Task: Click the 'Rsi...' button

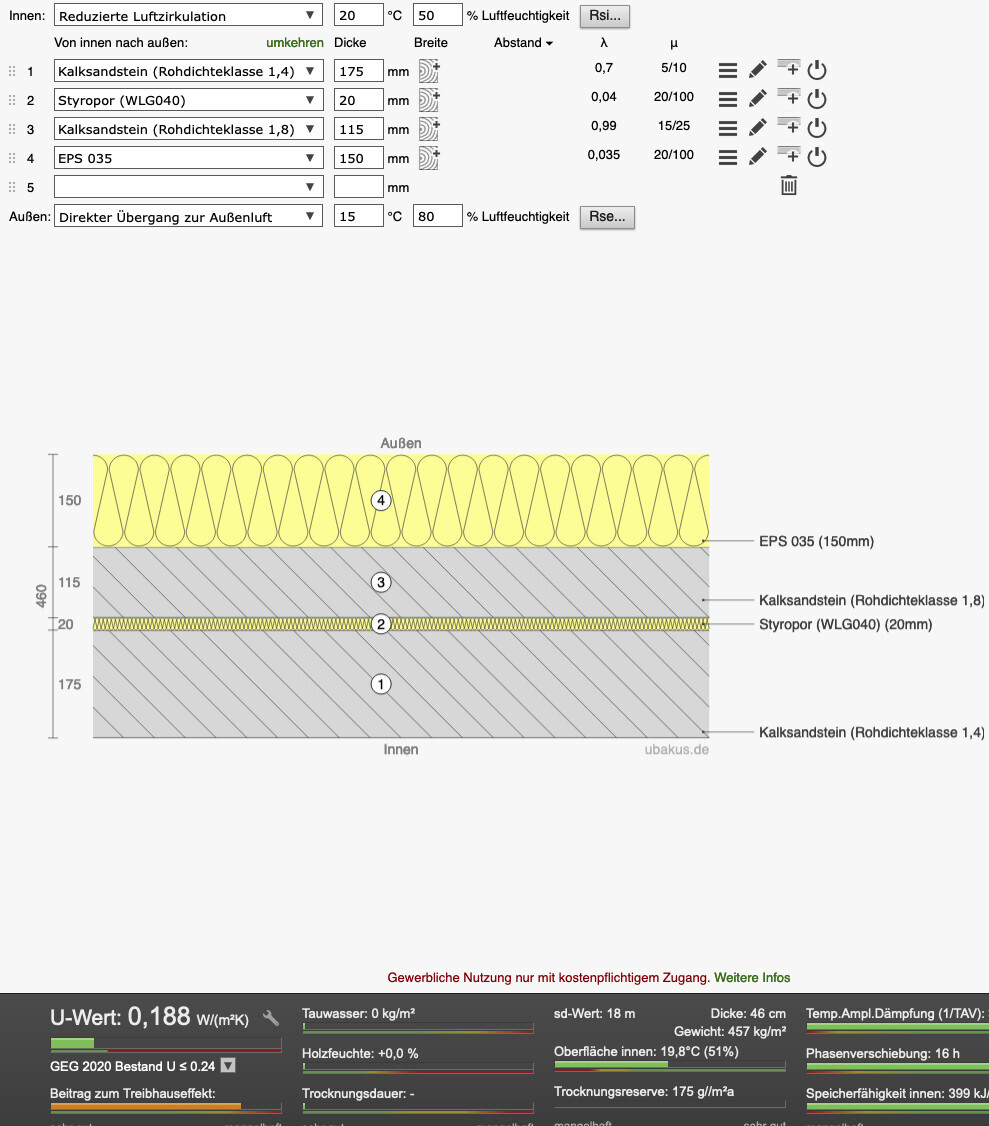Action: pyautogui.click(x=605, y=16)
